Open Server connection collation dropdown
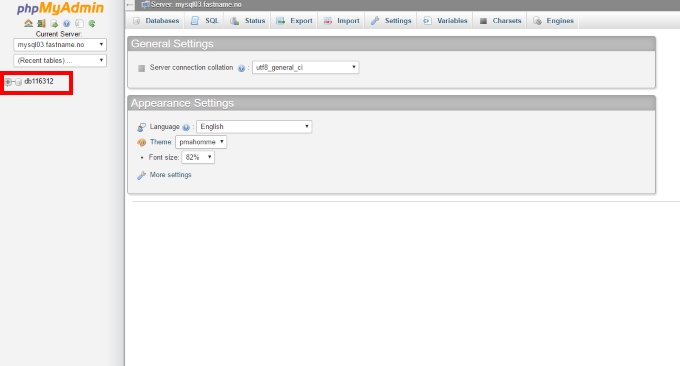 click(306, 67)
